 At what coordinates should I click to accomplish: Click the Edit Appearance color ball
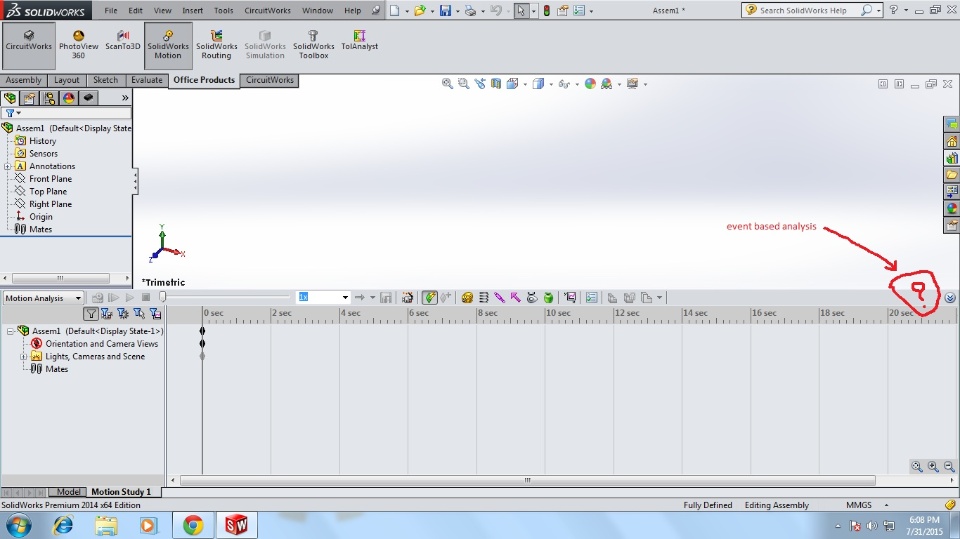[590, 84]
